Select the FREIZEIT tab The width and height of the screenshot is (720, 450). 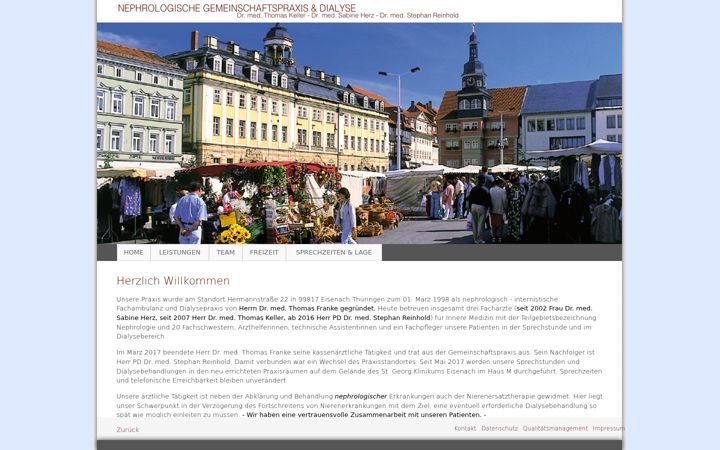[264, 253]
